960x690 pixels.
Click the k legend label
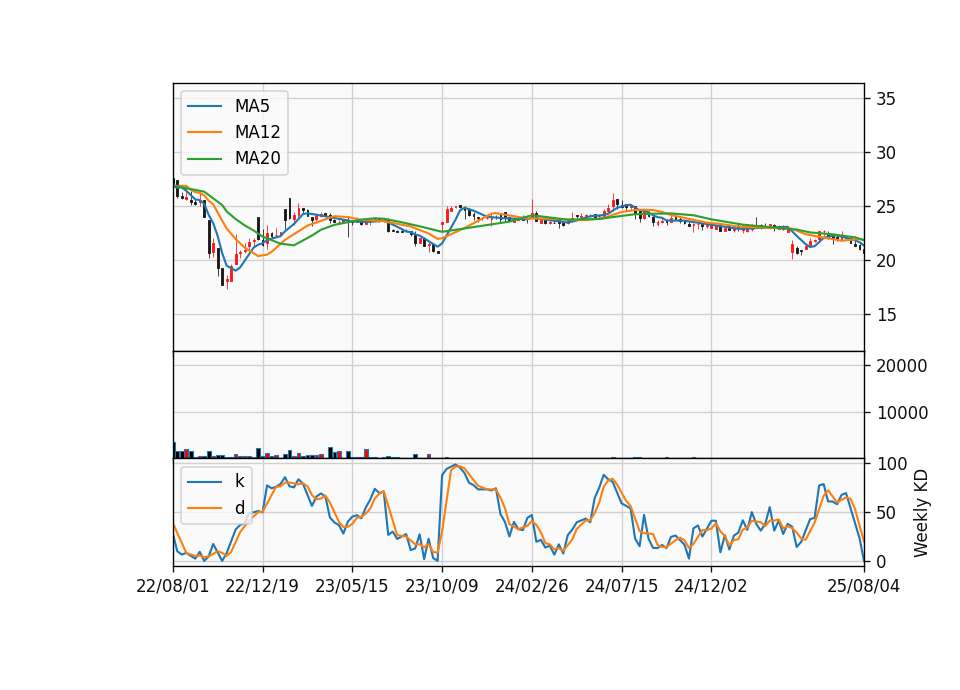[239, 481]
